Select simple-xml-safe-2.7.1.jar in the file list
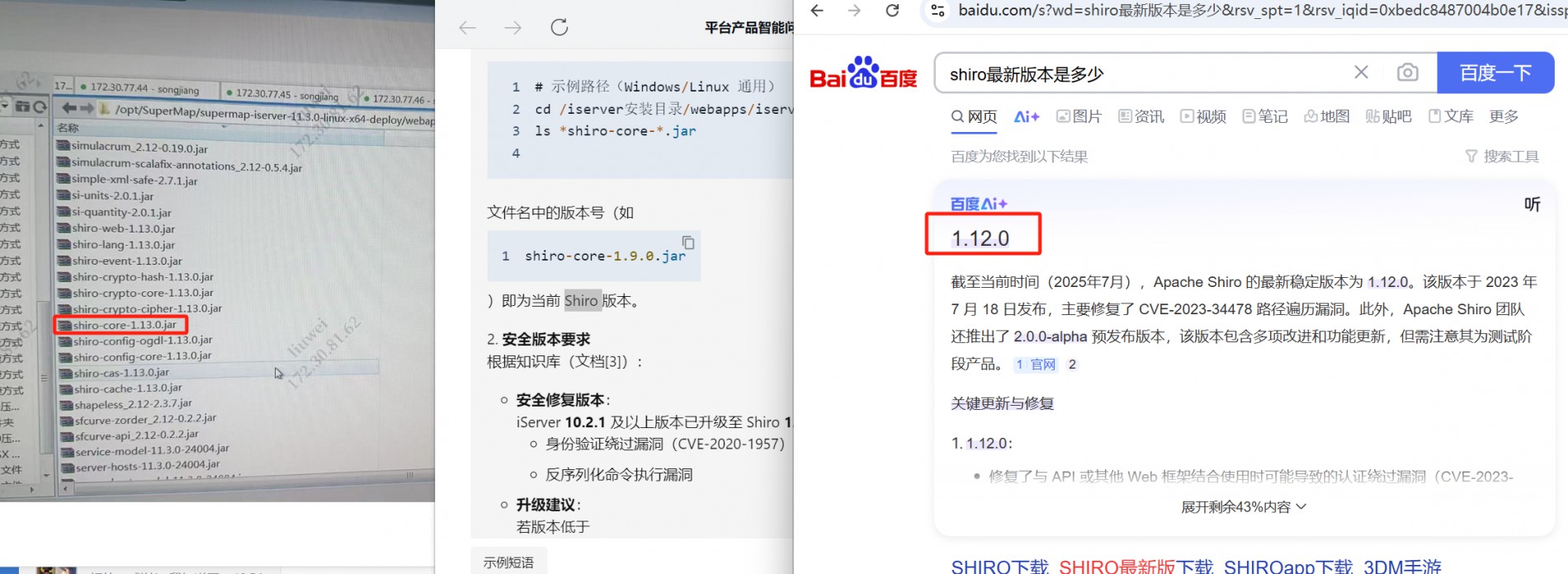Viewport: 1568px width, 574px height. click(134, 181)
